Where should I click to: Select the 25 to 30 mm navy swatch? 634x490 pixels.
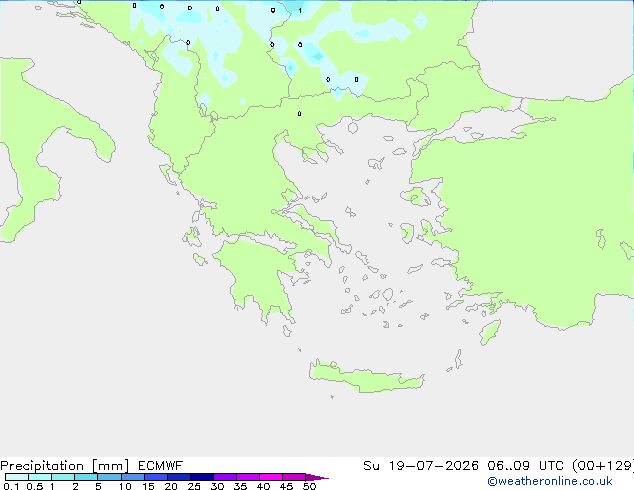coord(202,477)
